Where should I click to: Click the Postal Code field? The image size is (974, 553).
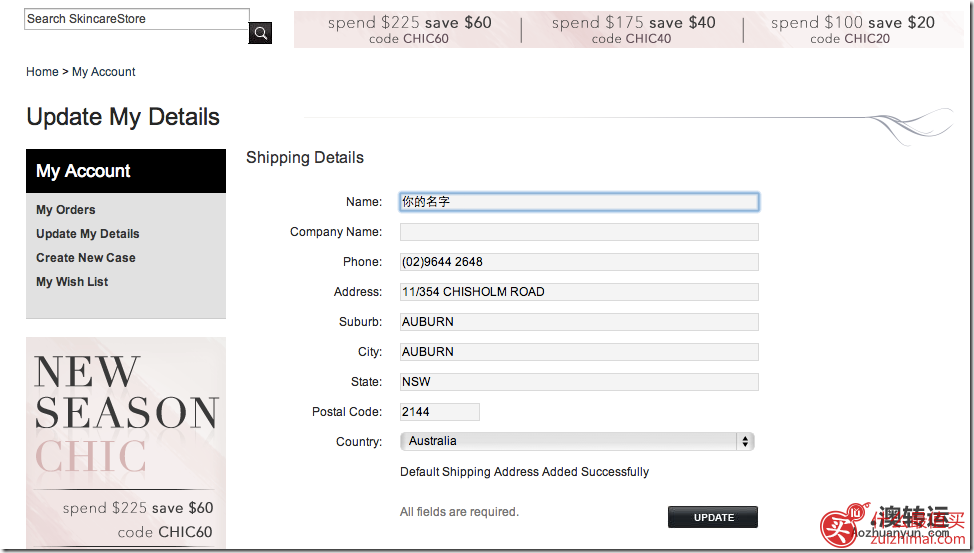(x=440, y=411)
